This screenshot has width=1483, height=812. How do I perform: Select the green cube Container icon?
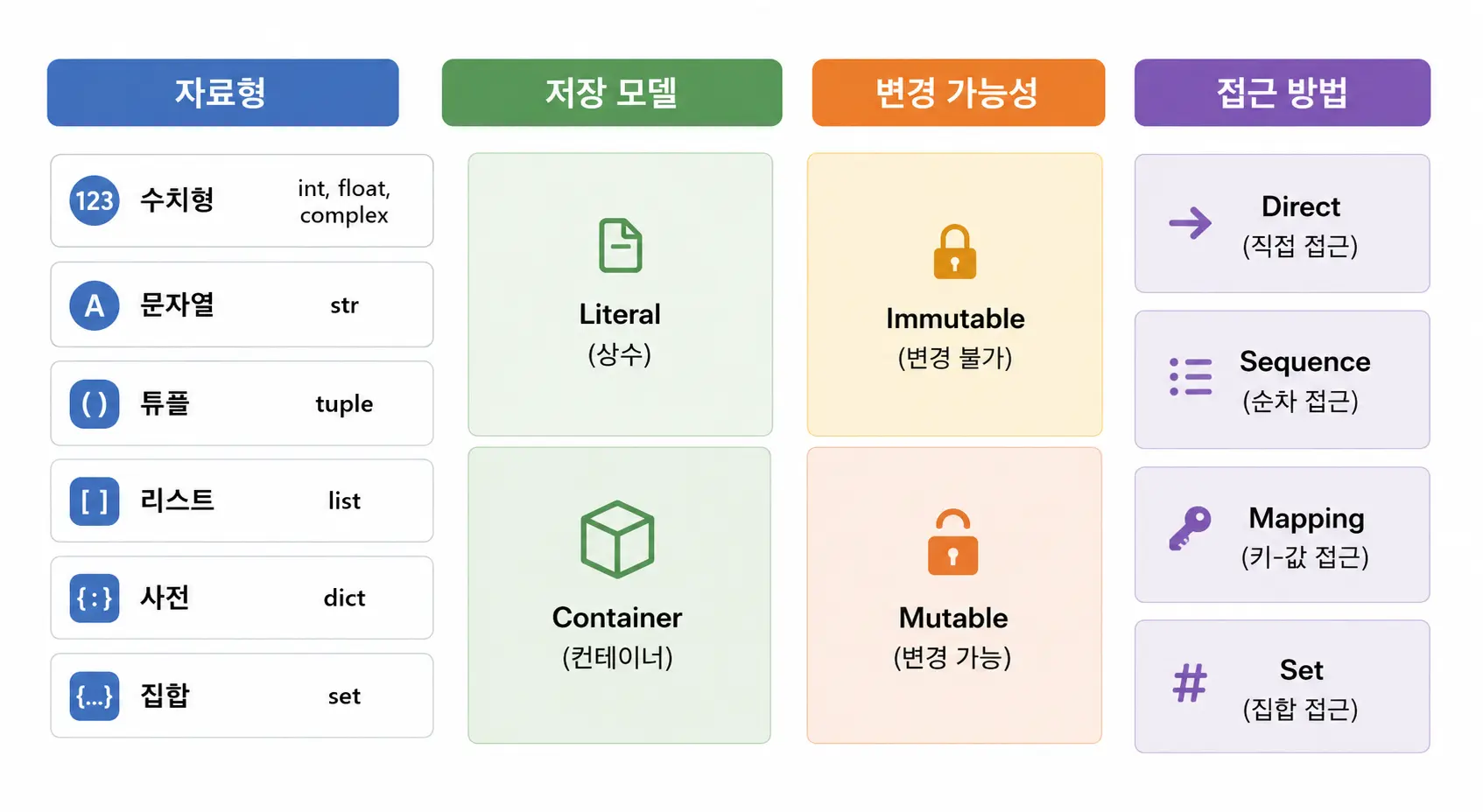click(618, 539)
